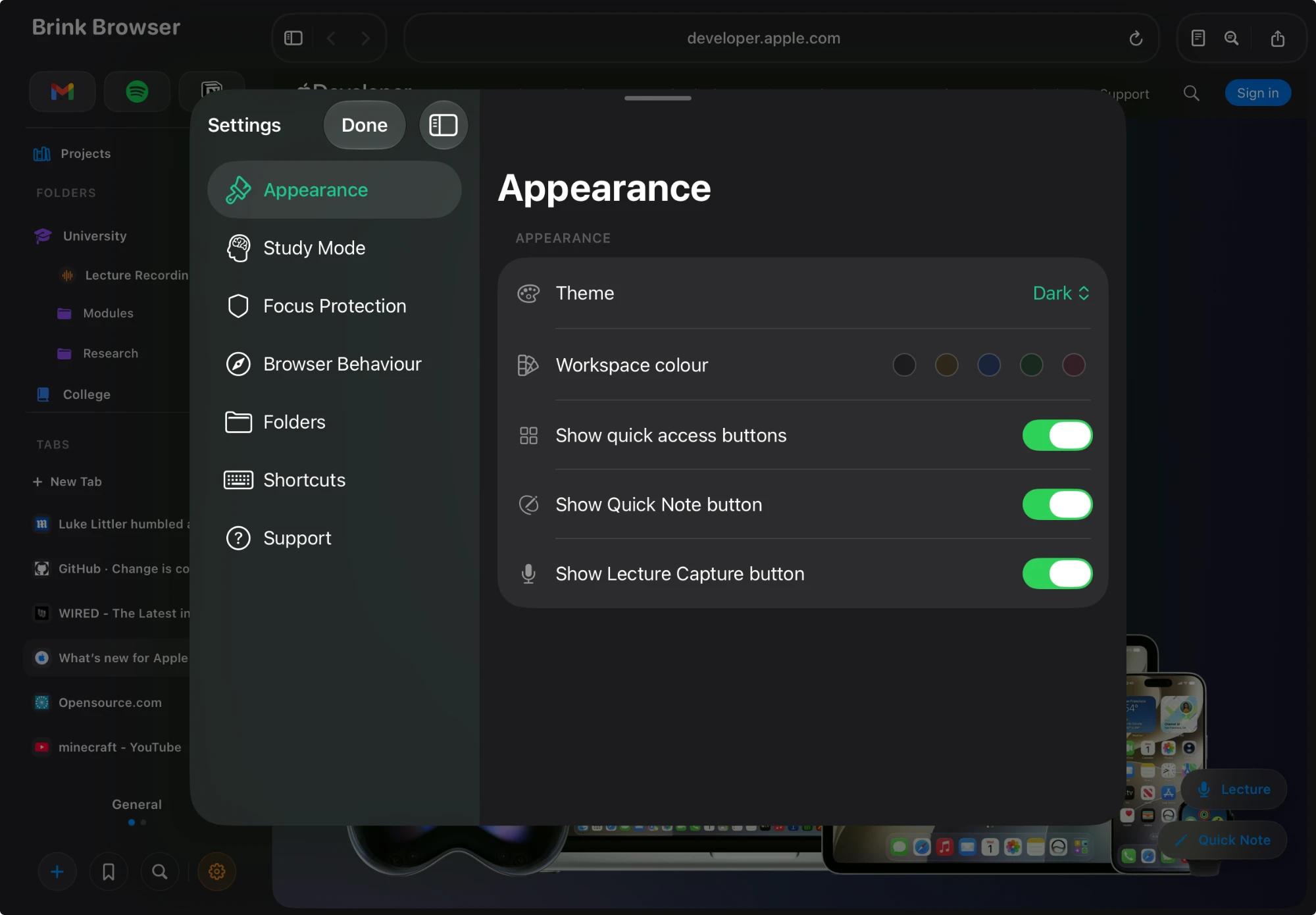The width and height of the screenshot is (1316, 915).
Task: Open search icon at bottom of sidebar
Action: coord(160,872)
